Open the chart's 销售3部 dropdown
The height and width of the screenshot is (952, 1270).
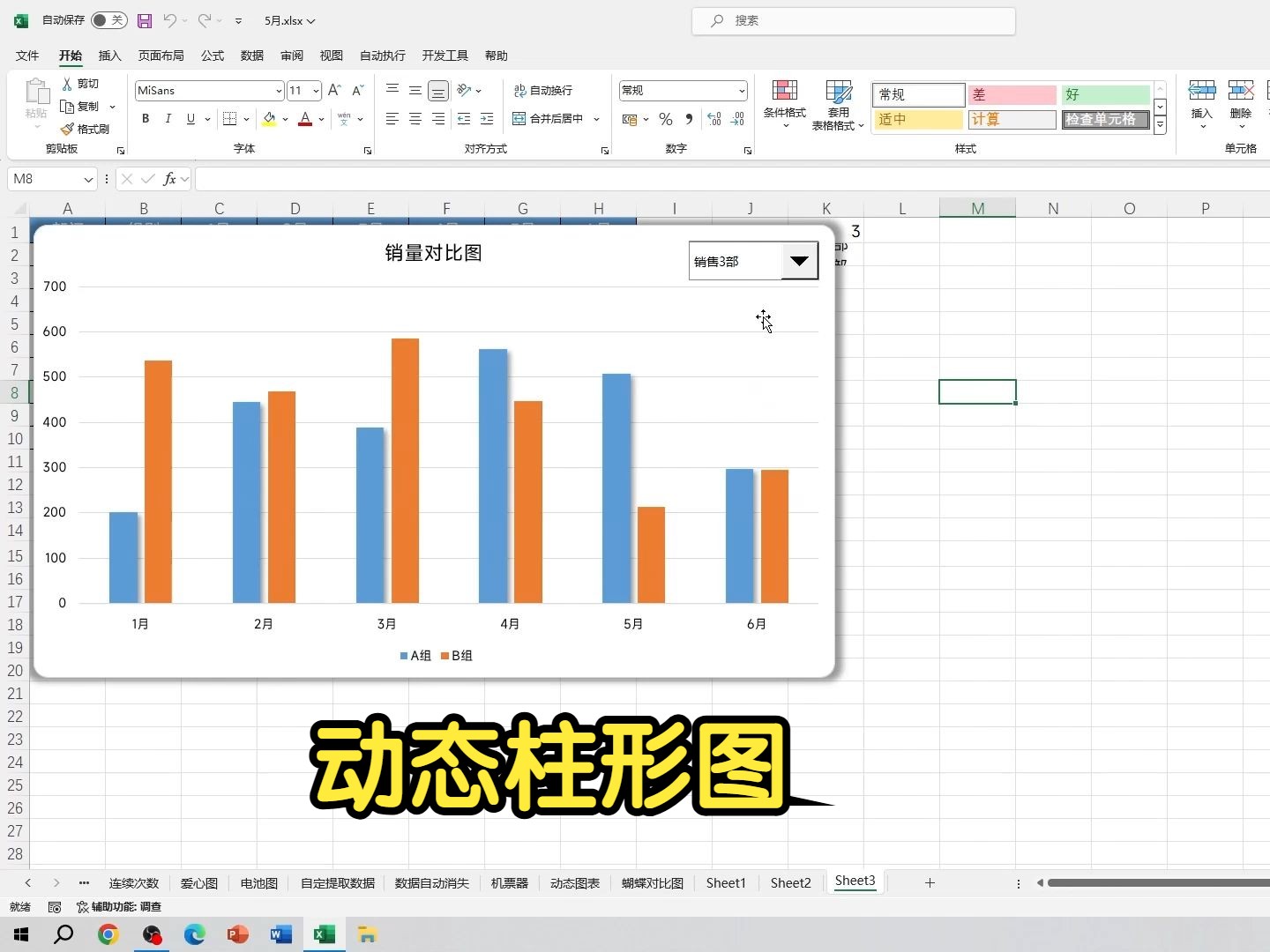point(799,260)
